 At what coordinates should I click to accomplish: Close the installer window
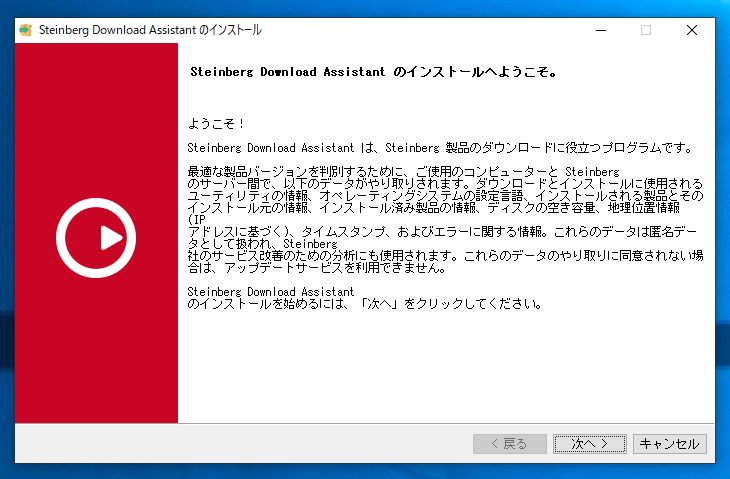(692, 30)
